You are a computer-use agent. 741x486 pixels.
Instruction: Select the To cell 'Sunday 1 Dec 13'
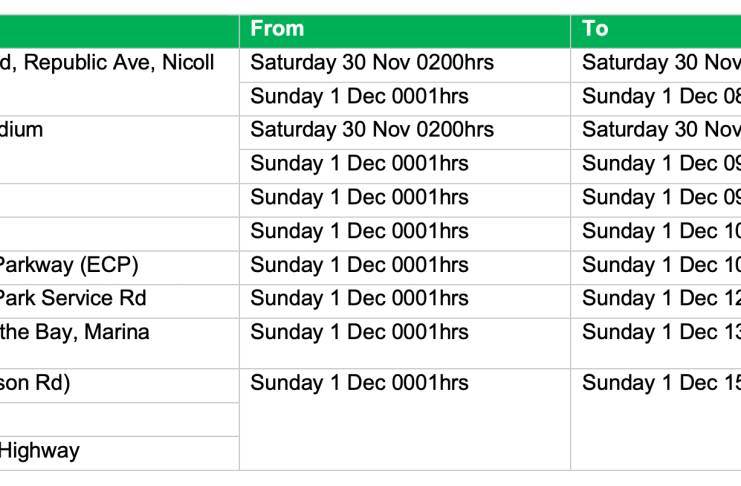(x=660, y=332)
